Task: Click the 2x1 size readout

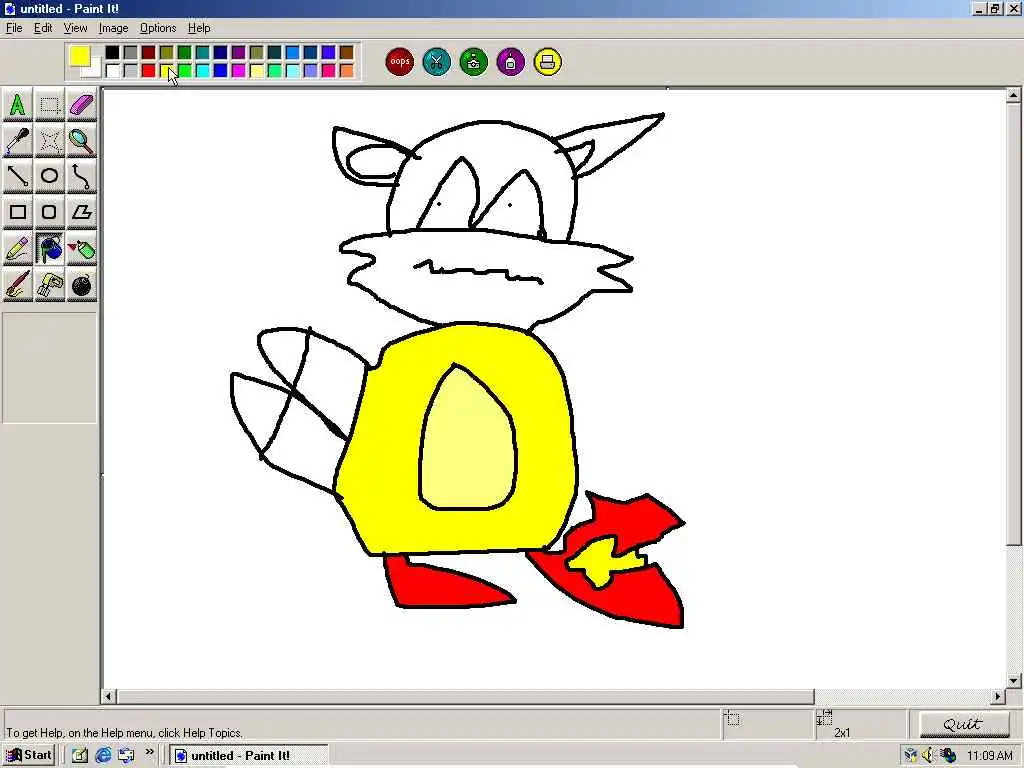Action: click(x=842, y=733)
